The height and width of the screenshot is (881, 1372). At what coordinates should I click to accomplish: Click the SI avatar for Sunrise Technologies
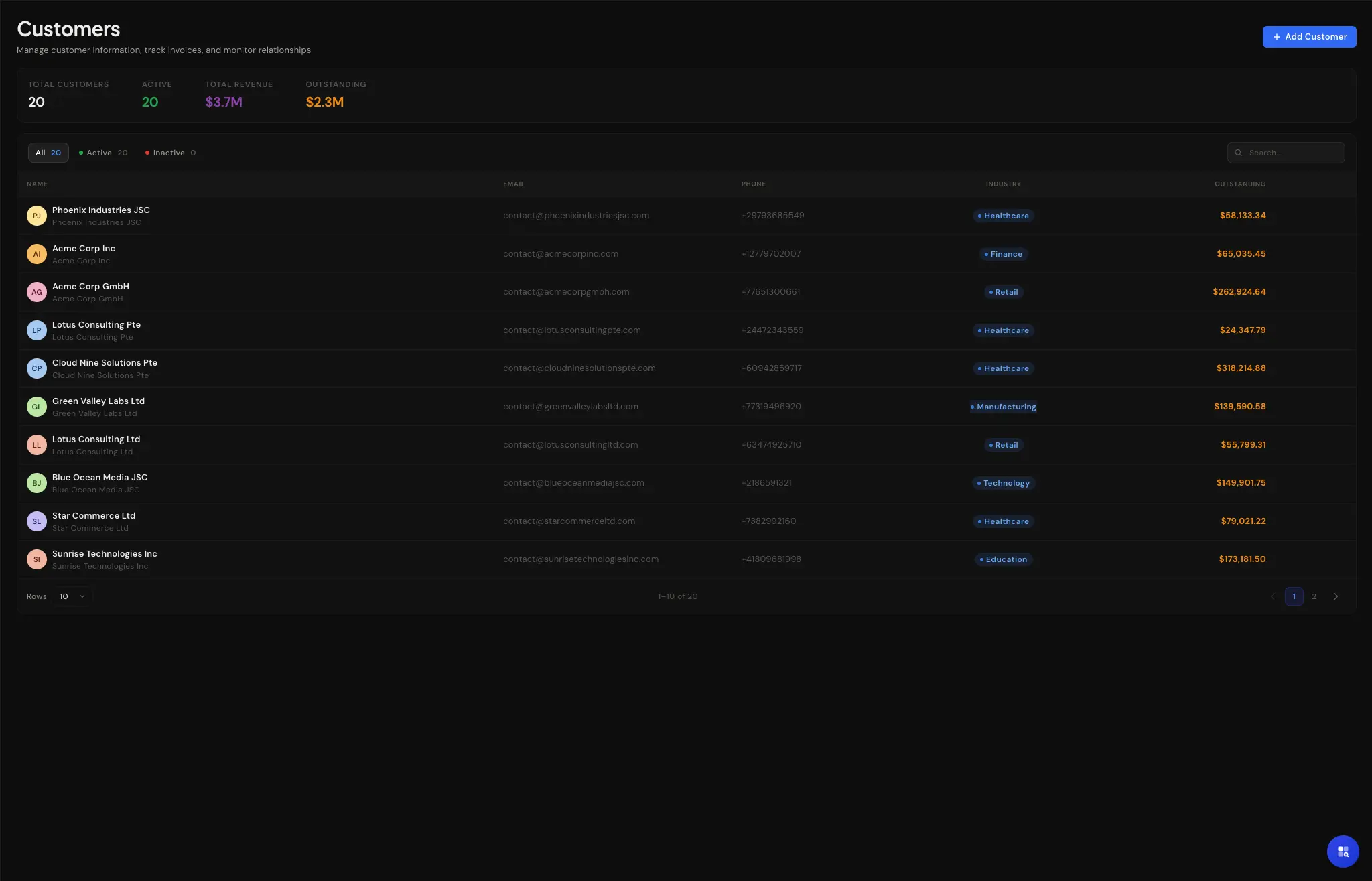coord(37,559)
